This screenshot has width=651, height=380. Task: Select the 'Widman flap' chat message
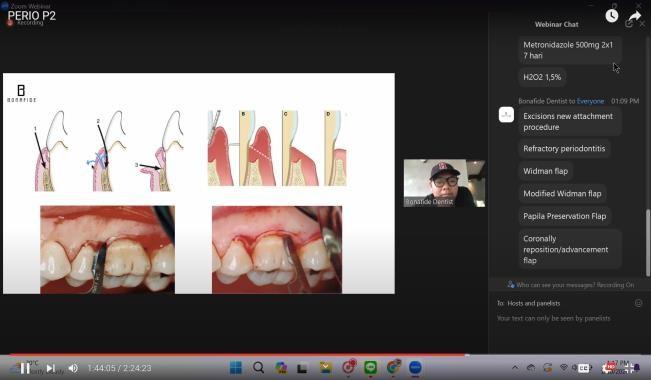pyautogui.click(x=546, y=171)
